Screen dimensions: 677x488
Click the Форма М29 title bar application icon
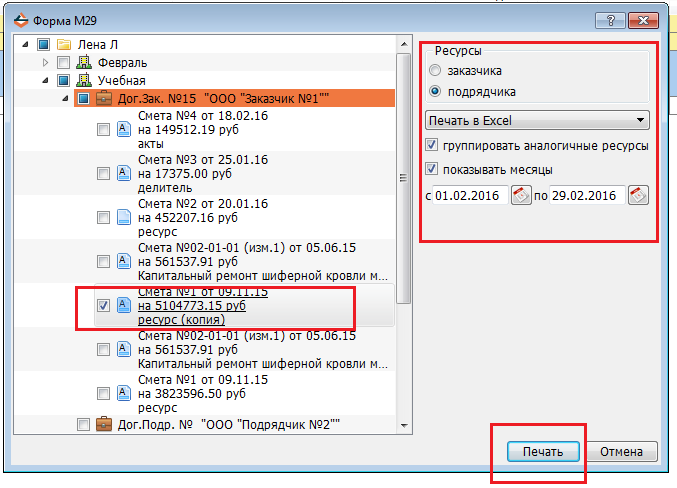tap(20, 20)
